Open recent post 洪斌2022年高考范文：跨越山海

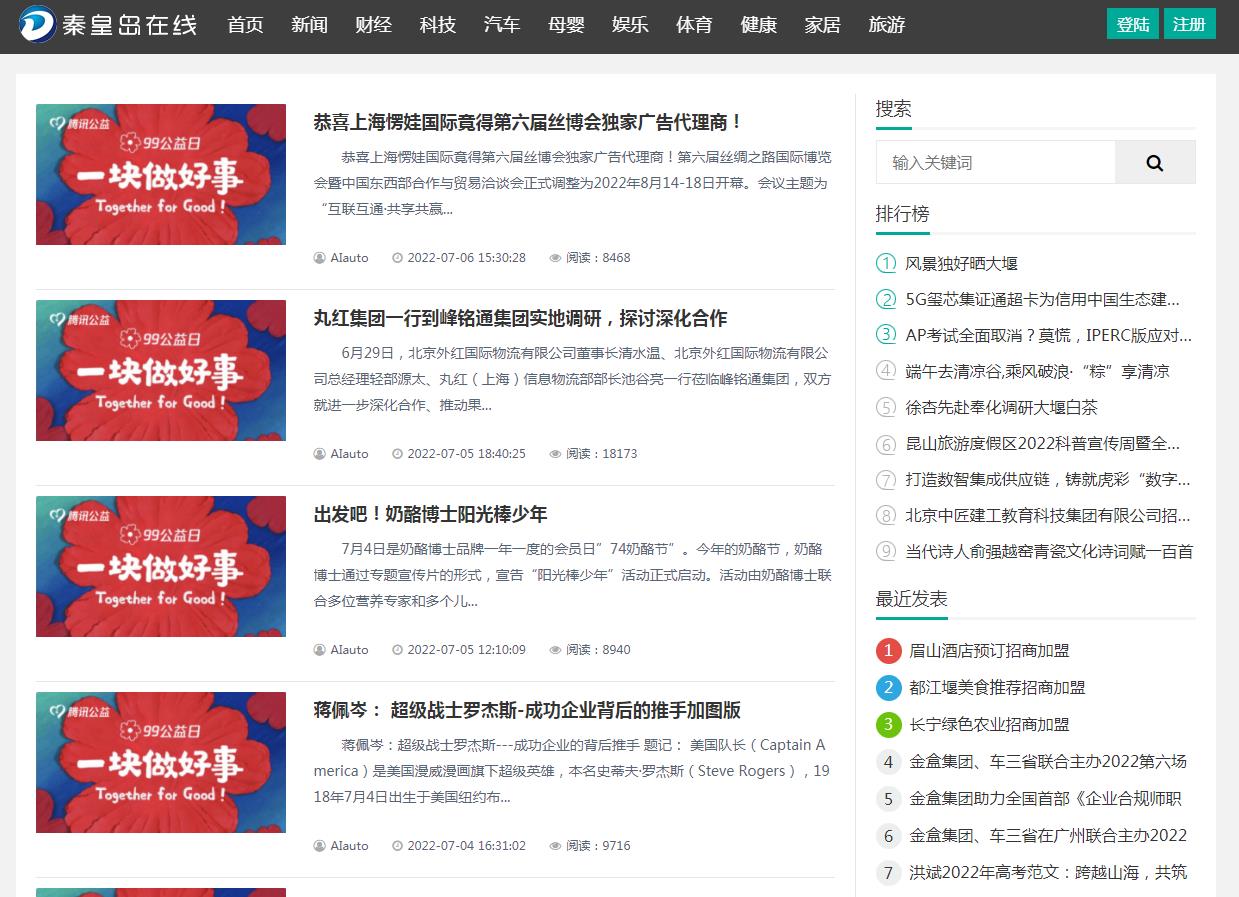[1049, 873]
